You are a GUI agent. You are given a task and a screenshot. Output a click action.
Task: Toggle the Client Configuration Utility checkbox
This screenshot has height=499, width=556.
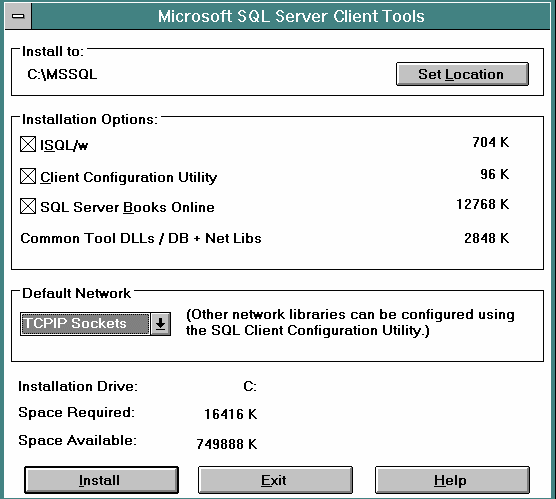coord(28,176)
